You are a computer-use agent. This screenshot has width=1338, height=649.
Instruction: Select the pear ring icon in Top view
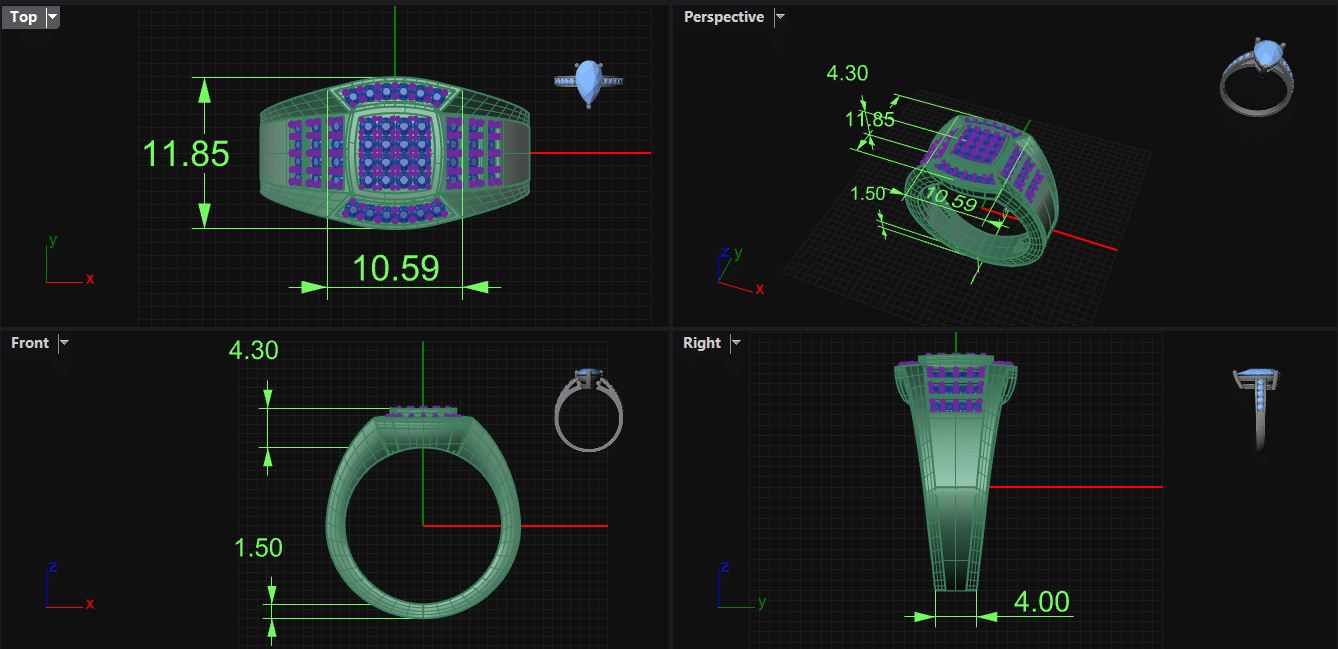pyautogui.click(x=588, y=83)
